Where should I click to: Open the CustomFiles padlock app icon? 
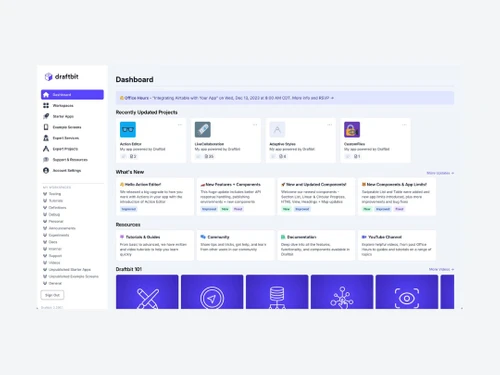point(352,130)
